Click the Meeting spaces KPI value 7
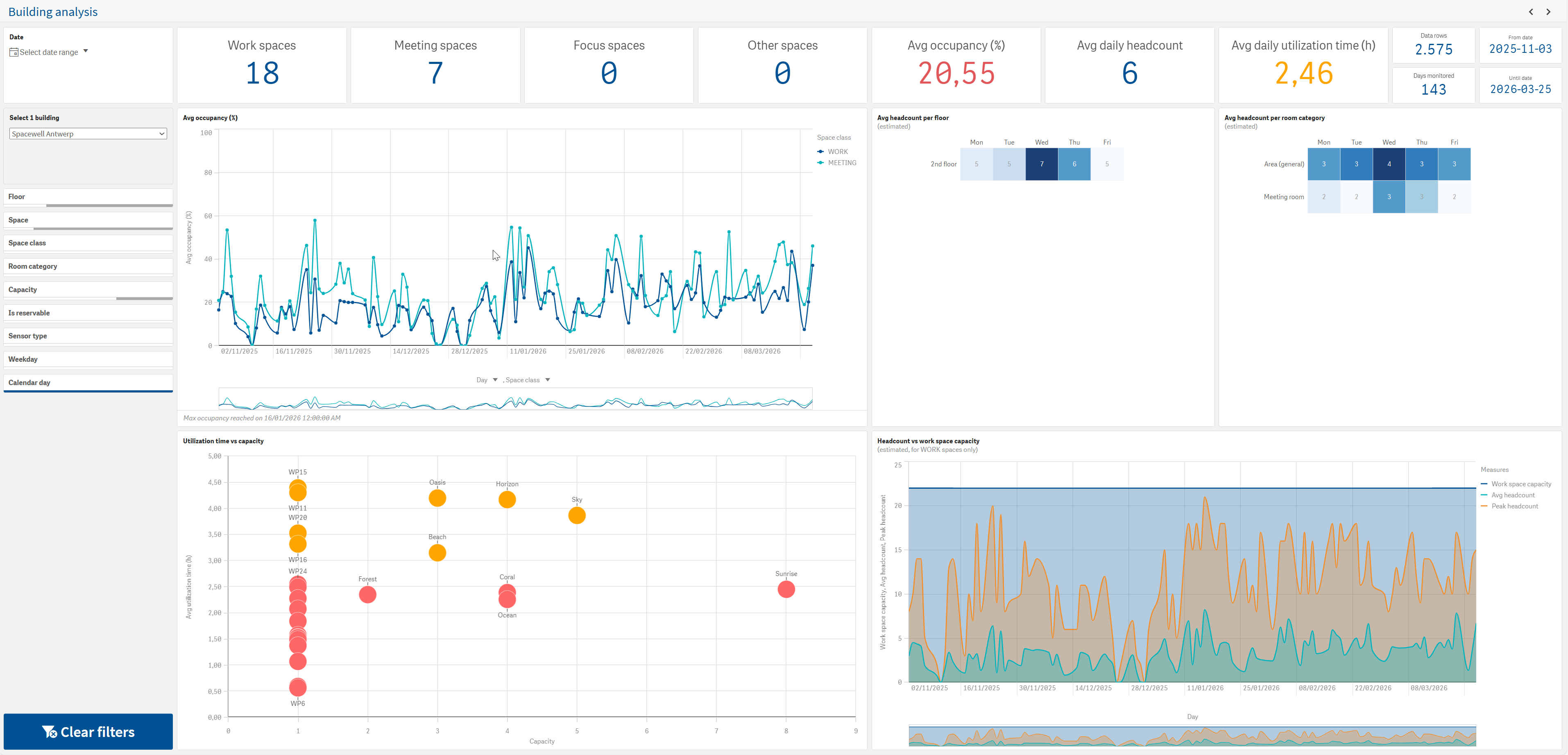This screenshot has height=755, width=1568. click(436, 74)
